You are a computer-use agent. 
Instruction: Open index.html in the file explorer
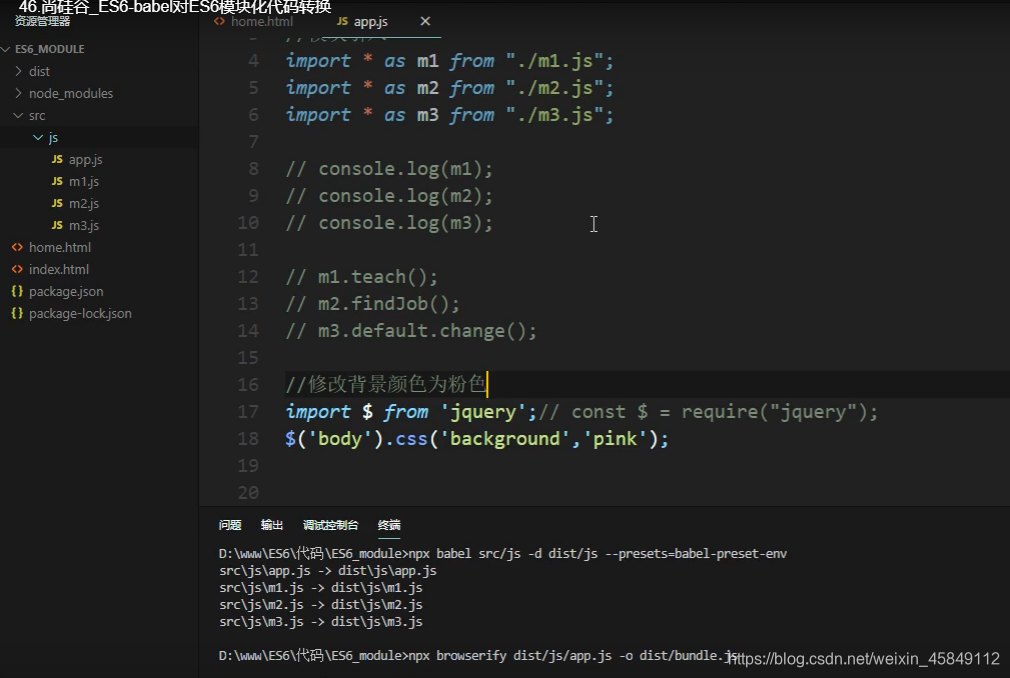click(59, 269)
